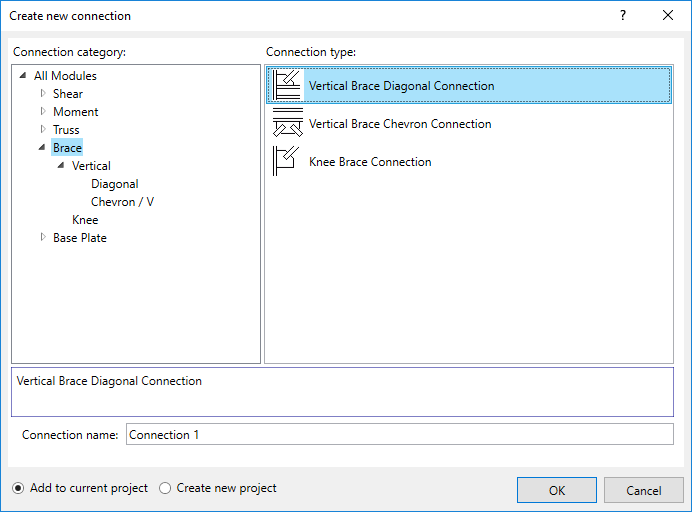692x512 pixels.
Task: Select the Diagonal tree item
Action: (x=114, y=184)
